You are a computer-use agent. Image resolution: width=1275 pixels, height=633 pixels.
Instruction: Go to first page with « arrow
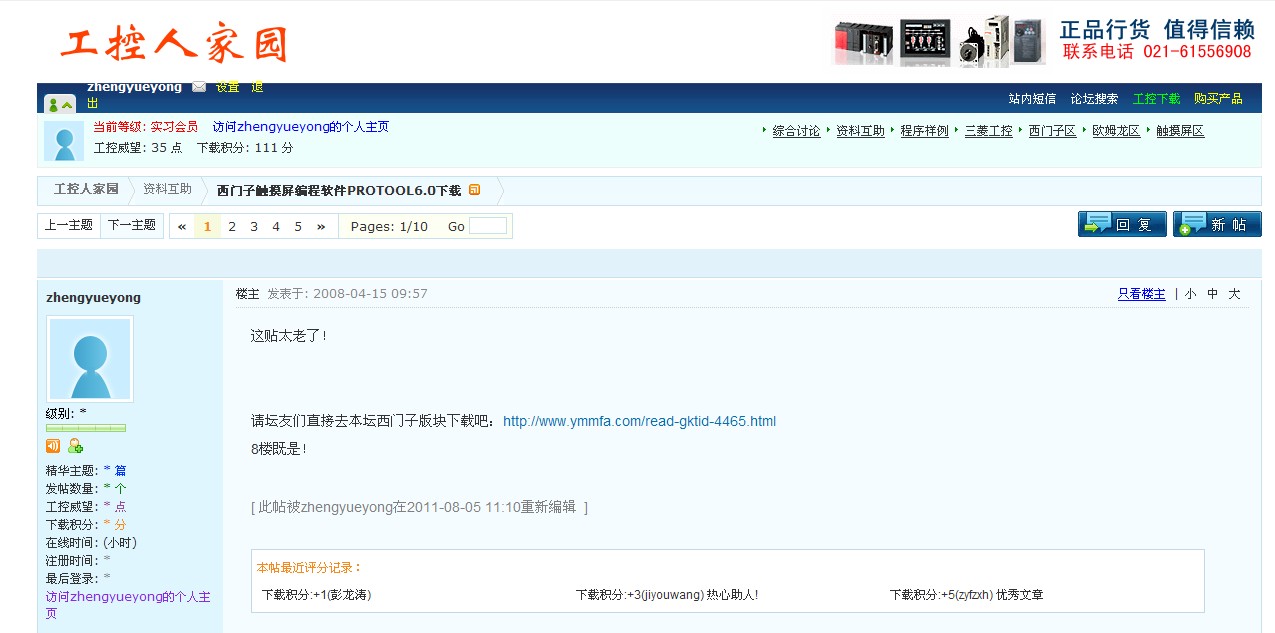point(182,227)
